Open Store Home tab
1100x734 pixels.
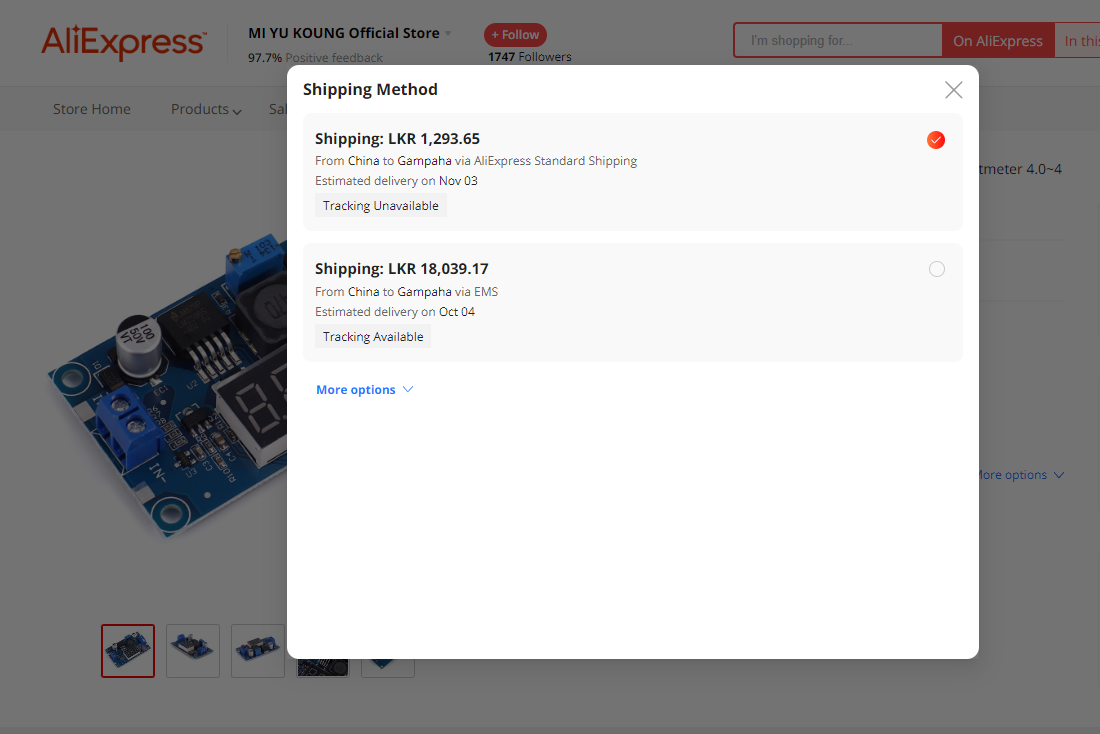click(92, 109)
